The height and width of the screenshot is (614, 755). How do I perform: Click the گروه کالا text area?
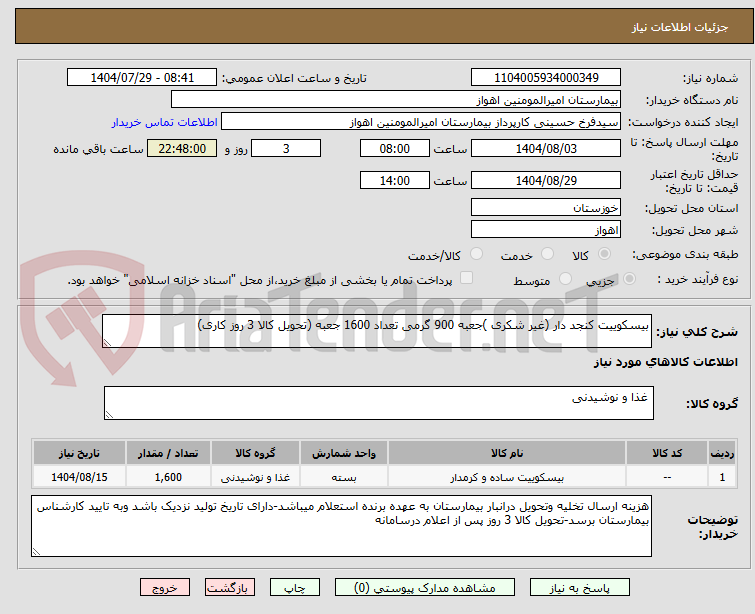[x=378, y=403]
